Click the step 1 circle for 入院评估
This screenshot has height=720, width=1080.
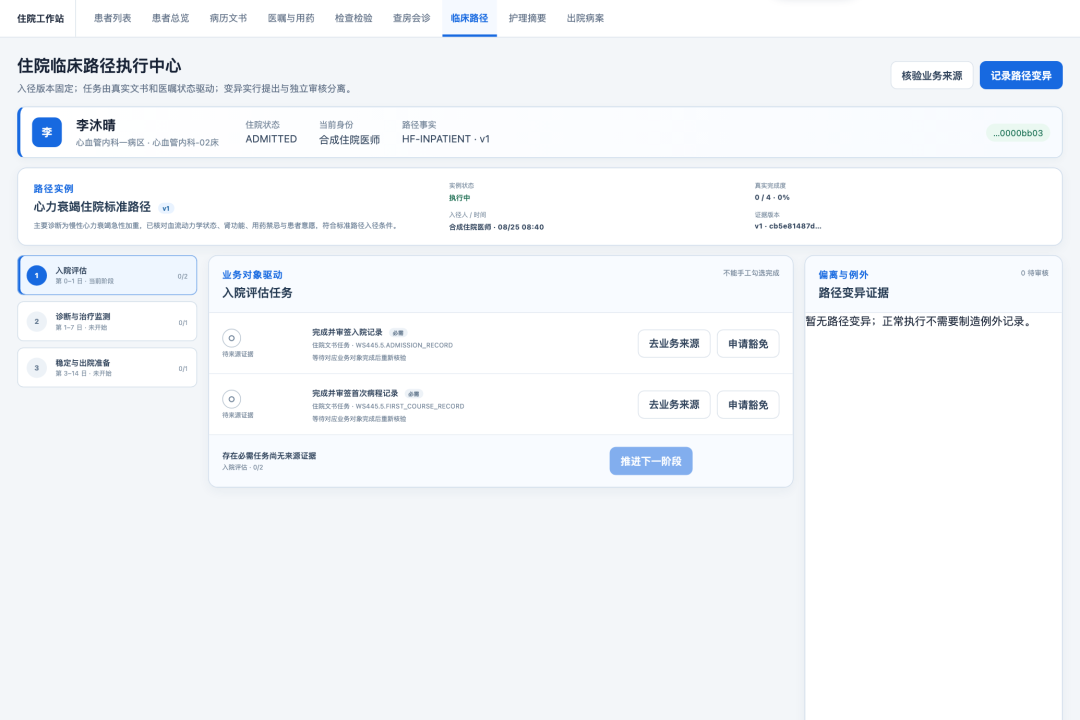tap(37, 276)
